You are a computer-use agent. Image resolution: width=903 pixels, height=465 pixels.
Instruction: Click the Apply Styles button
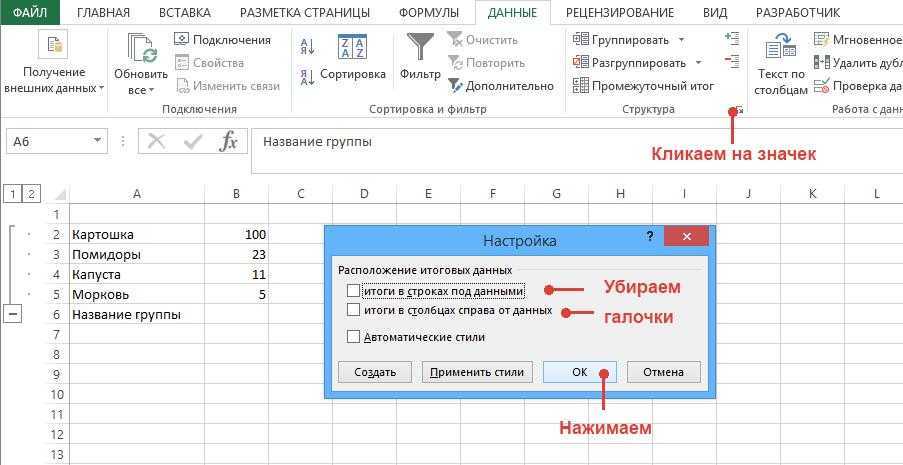click(477, 372)
